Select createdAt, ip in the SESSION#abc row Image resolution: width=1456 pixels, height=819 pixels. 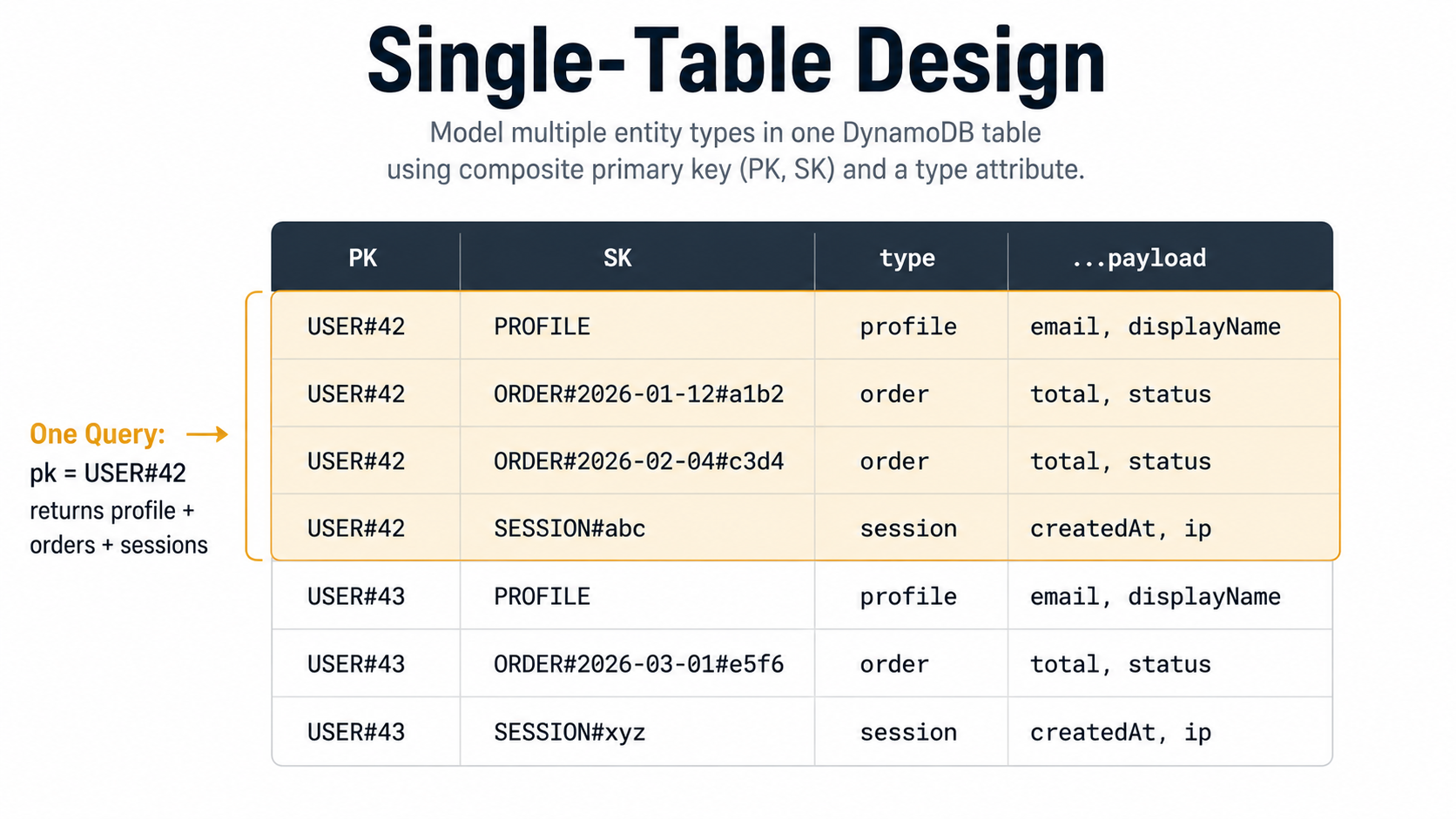(1121, 529)
